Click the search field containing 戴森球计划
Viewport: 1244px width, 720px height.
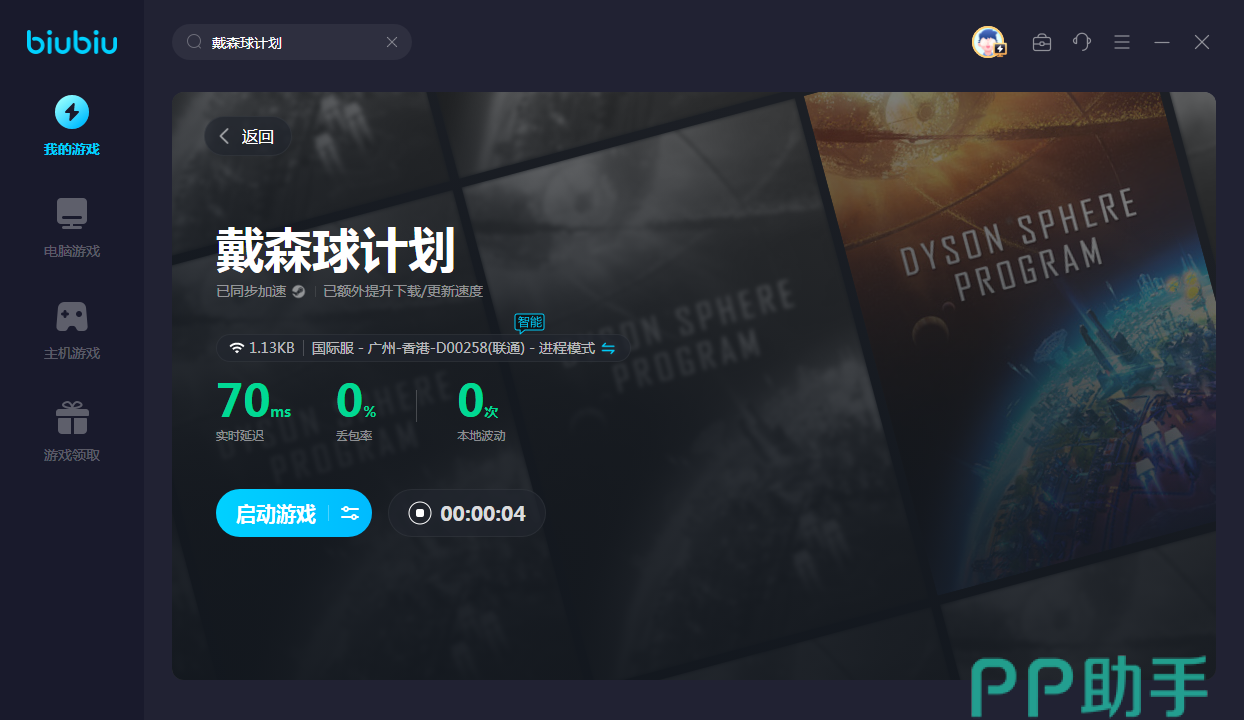coord(290,43)
